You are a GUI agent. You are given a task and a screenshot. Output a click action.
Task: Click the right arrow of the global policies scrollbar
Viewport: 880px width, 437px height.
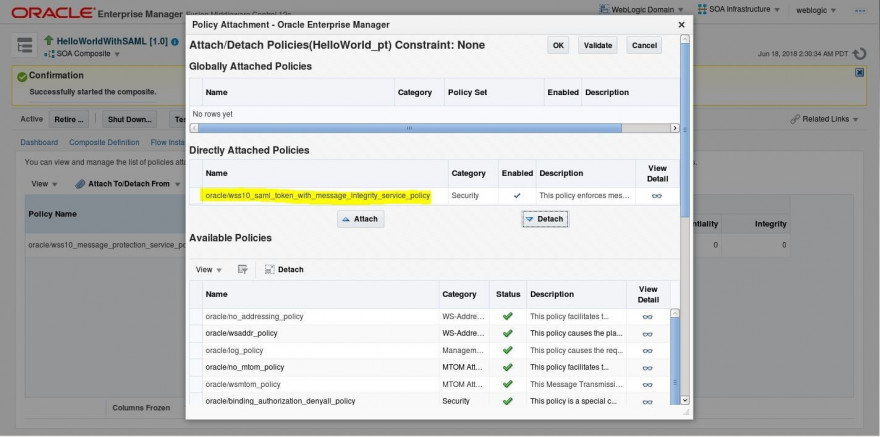(675, 128)
